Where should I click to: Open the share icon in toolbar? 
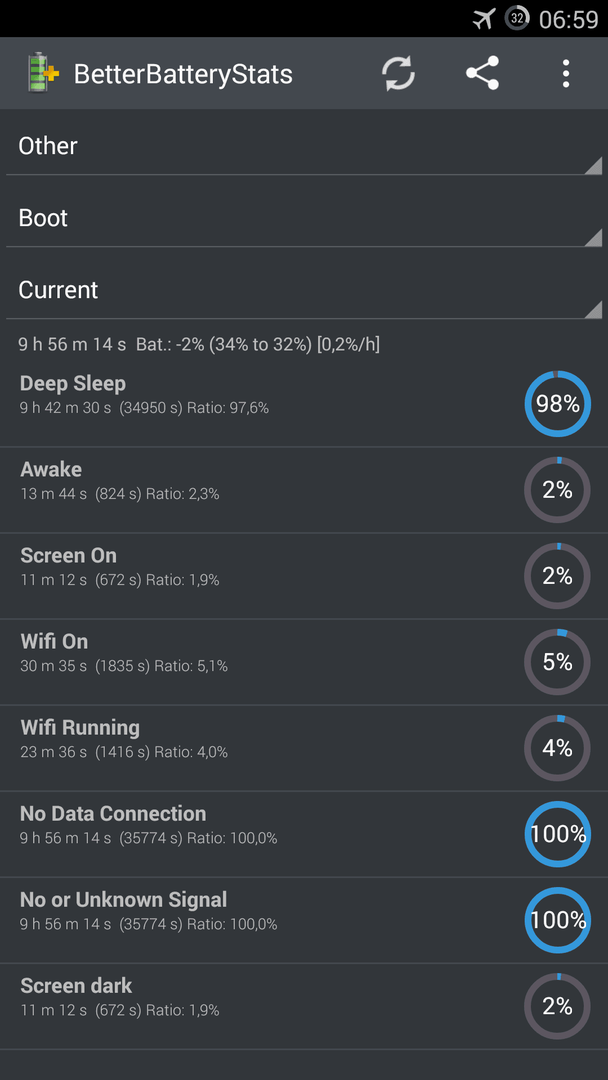coord(482,73)
